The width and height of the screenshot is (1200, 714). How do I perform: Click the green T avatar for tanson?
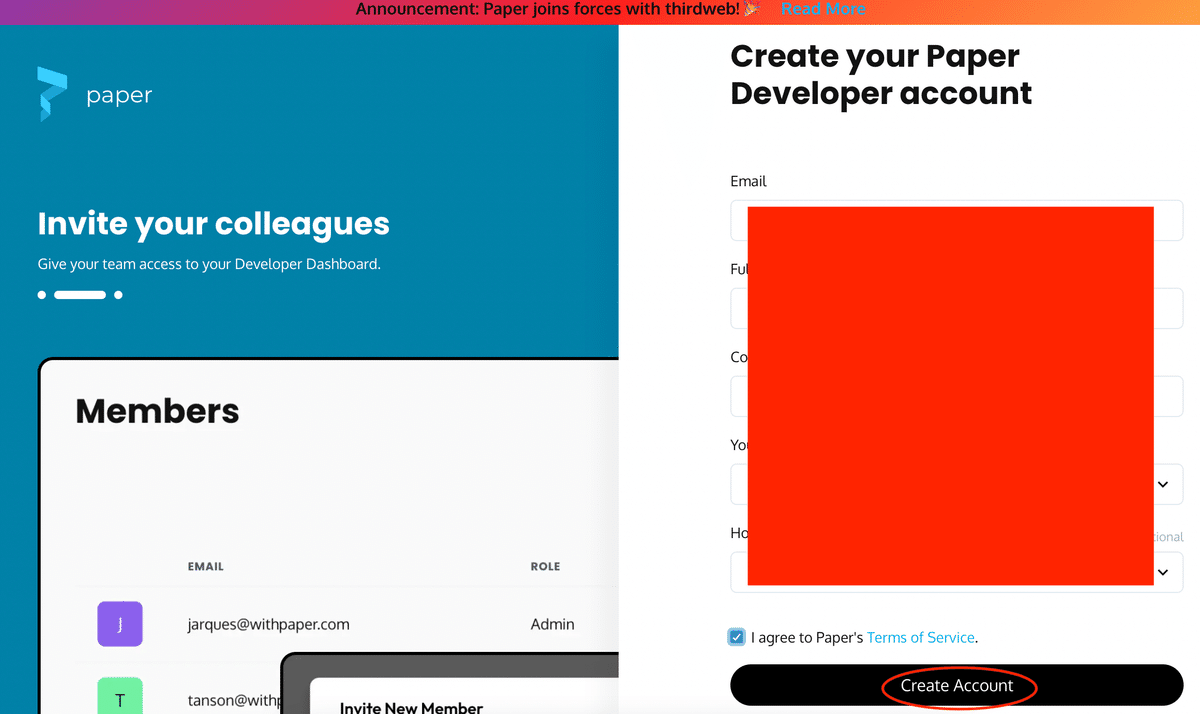(x=120, y=696)
